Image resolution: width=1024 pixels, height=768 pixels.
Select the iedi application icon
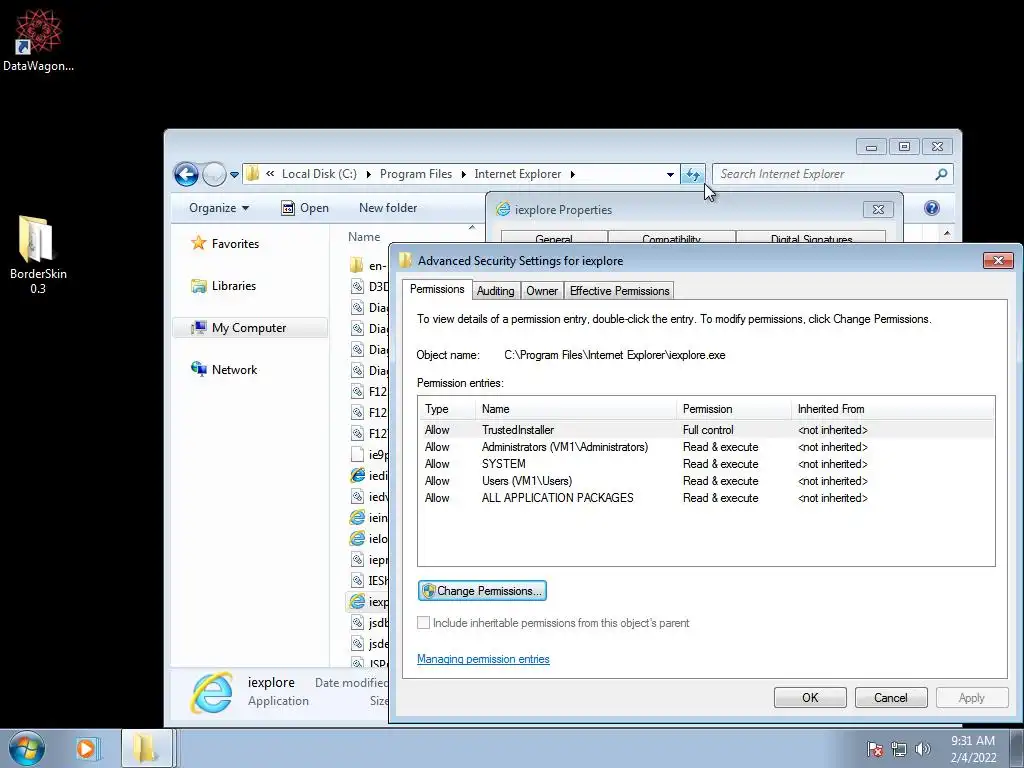coord(357,475)
